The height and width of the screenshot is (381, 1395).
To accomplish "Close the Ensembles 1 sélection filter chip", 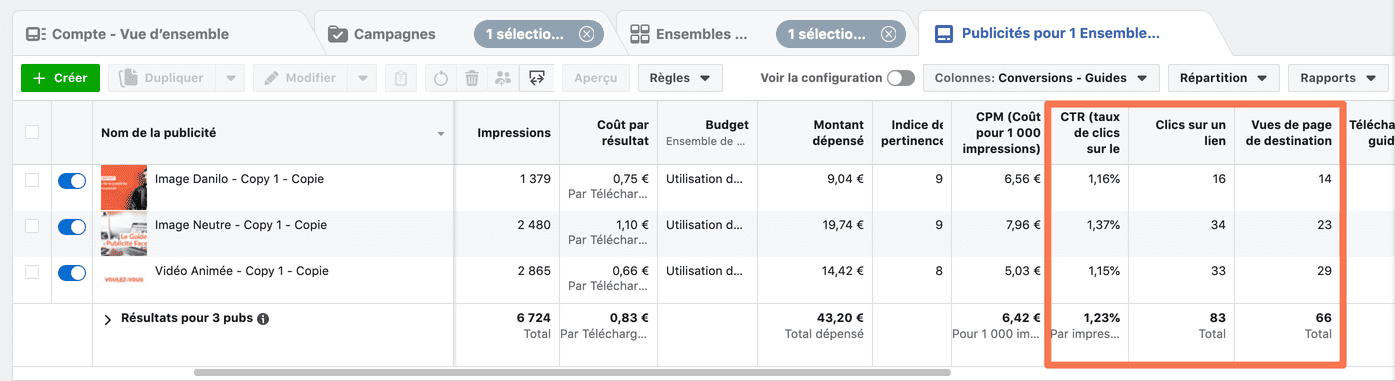I will [x=888, y=34].
